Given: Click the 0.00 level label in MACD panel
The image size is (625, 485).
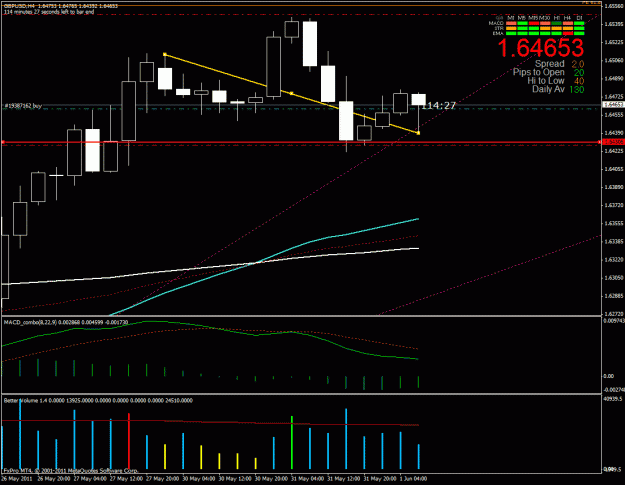Looking at the screenshot, I should tap(609, 376).
